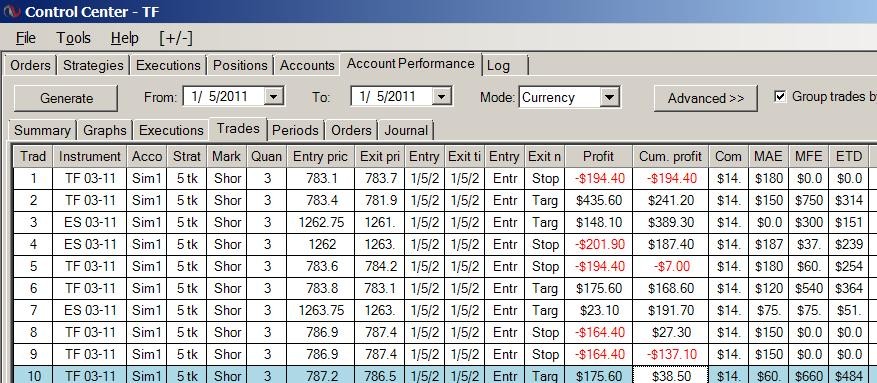
Task: Select profit -$201.90 in trade 4
Action: point(598,244)
